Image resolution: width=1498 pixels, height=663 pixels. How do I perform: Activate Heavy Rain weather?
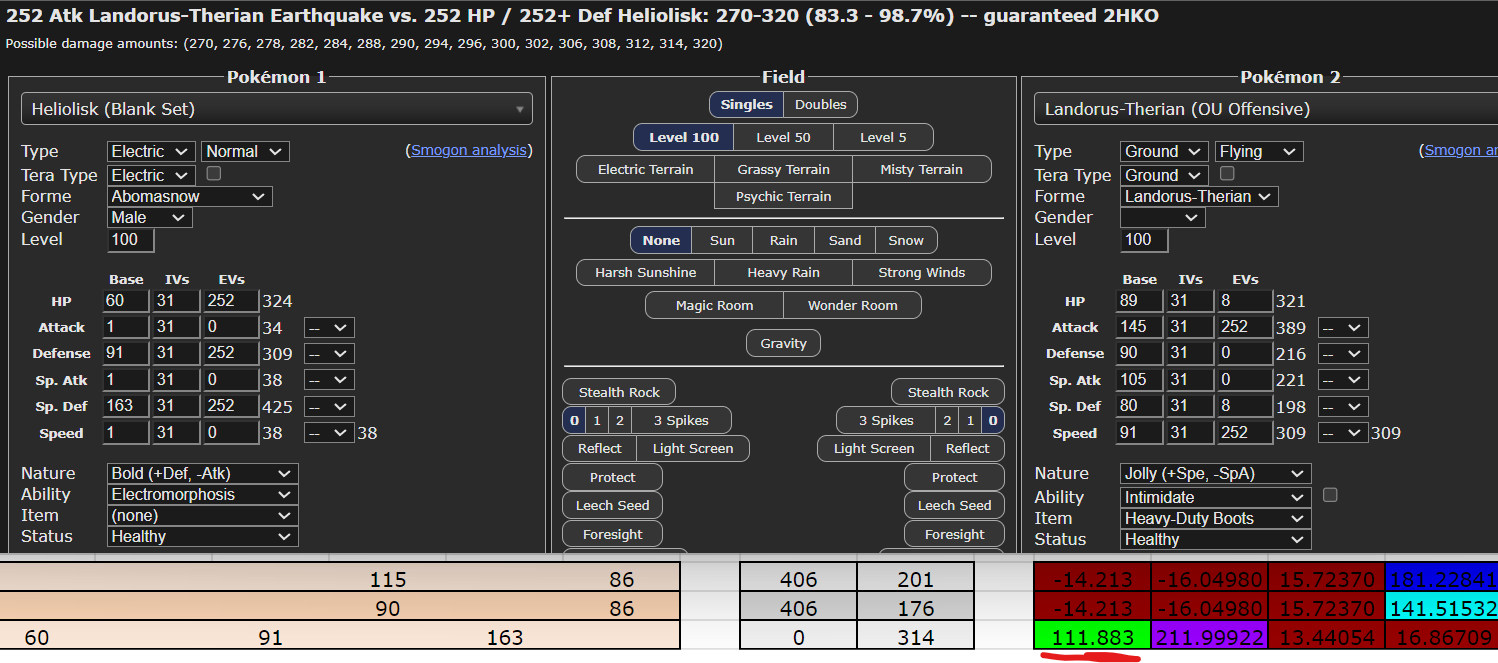pos(783,272)
